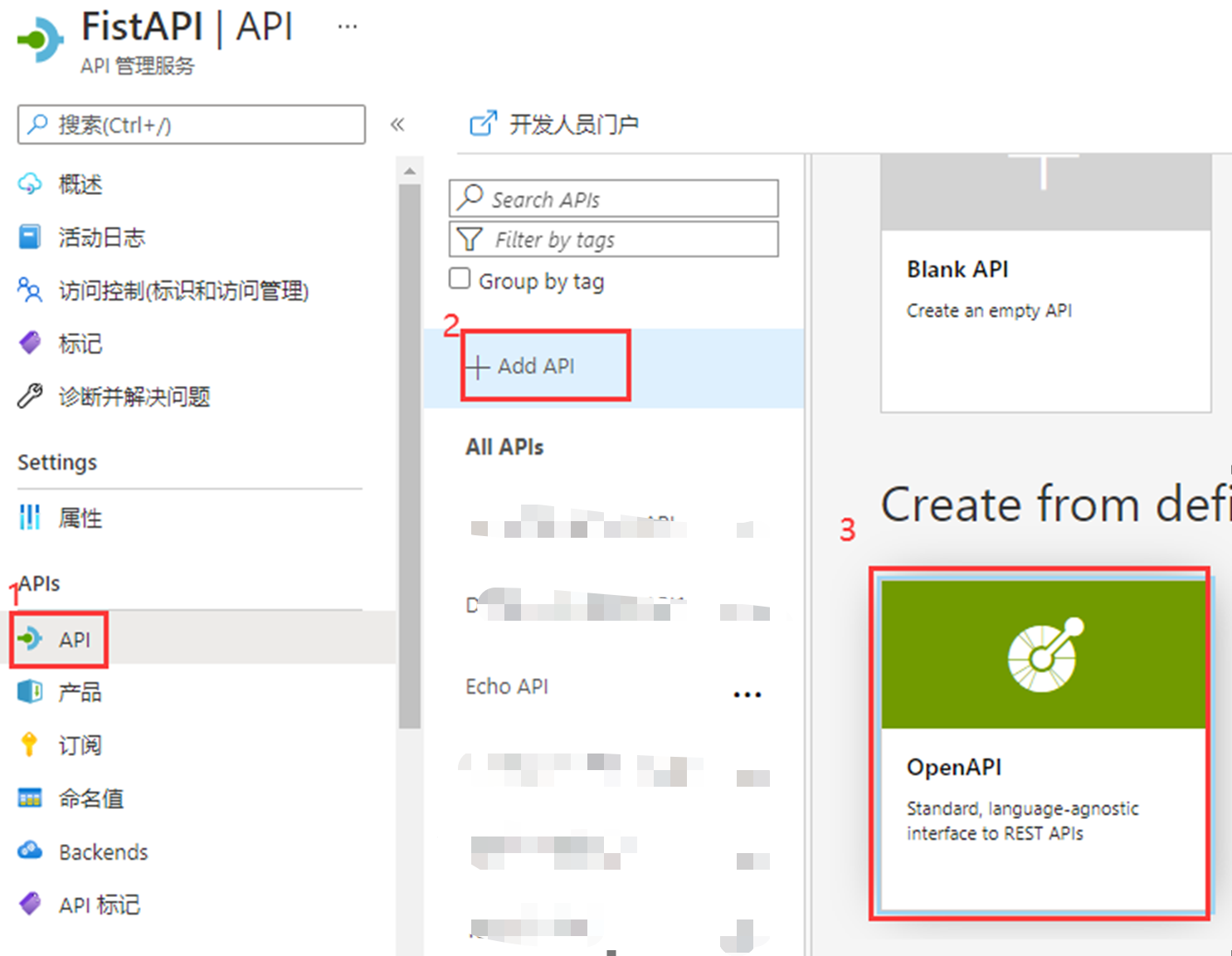This screenshot has height=956, width=1232.
Task: Open 诊断并解决问题 wrench icon
Action: pyautogui.click(x=30, y=397)
